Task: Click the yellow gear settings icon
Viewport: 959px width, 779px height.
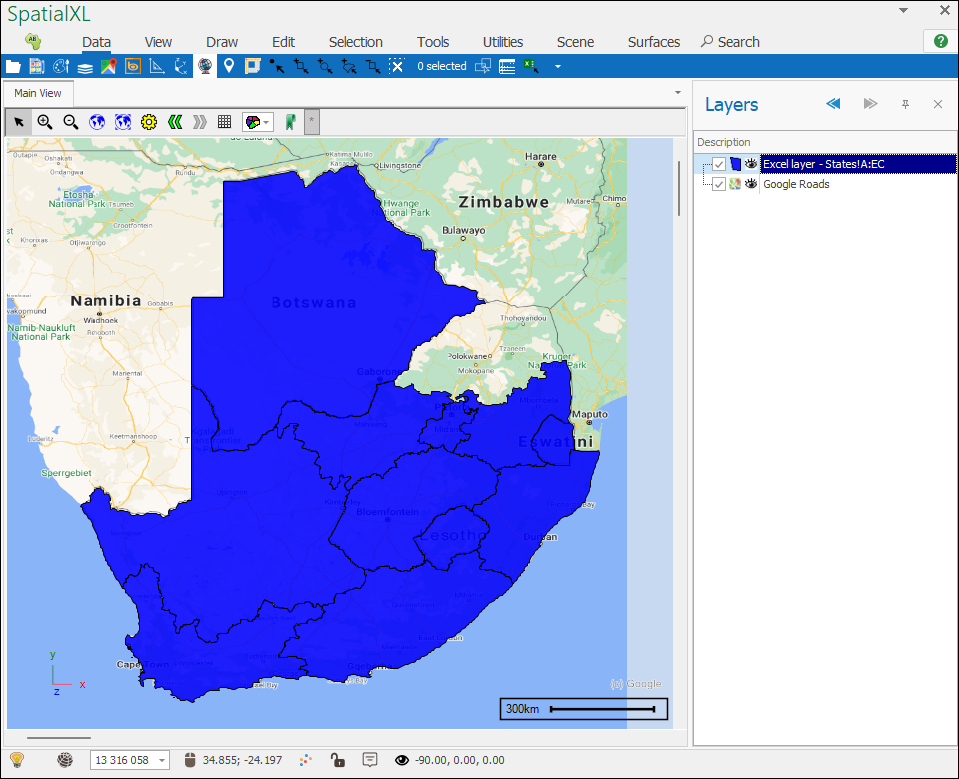Action: pyautogui.click(x=149, y=122)
